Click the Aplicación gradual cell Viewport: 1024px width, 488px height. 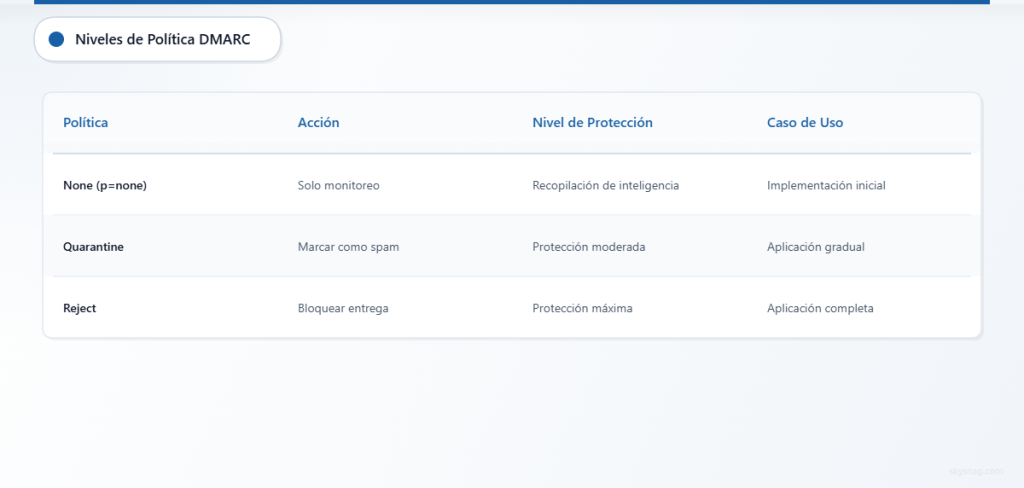(816, 247)
